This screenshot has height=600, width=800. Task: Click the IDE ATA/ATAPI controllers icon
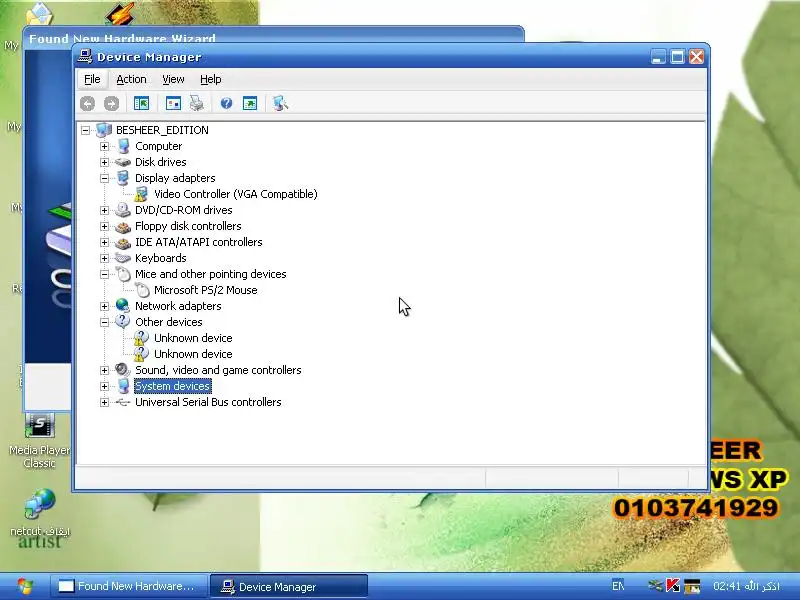(122, 242)
